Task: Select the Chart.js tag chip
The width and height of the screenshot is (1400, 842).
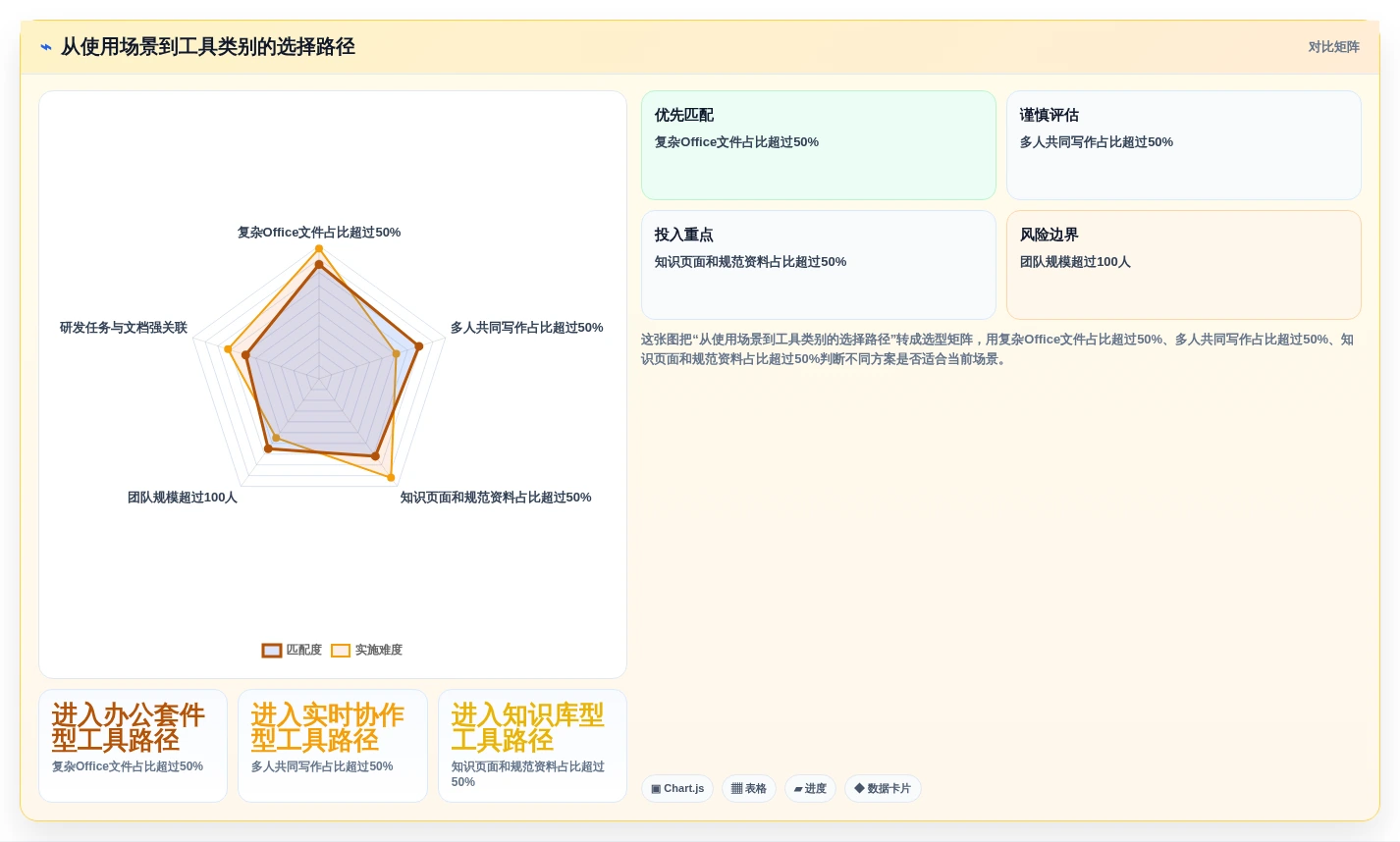Action: (x=677, y=789)
